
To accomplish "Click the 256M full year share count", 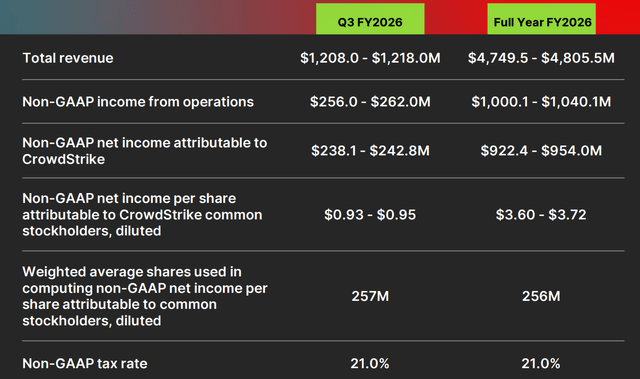I will [x=541, y=296].
